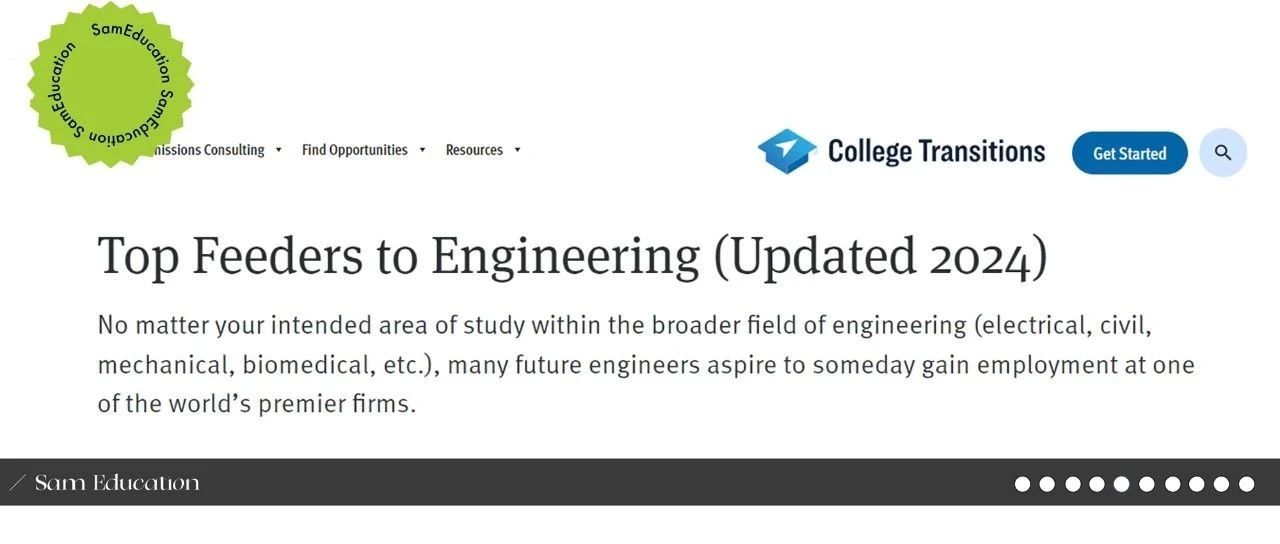The height and width of the screenshot is (544, 1280).
Task: Click the Get Started button
Action: tap(1130, 153)
